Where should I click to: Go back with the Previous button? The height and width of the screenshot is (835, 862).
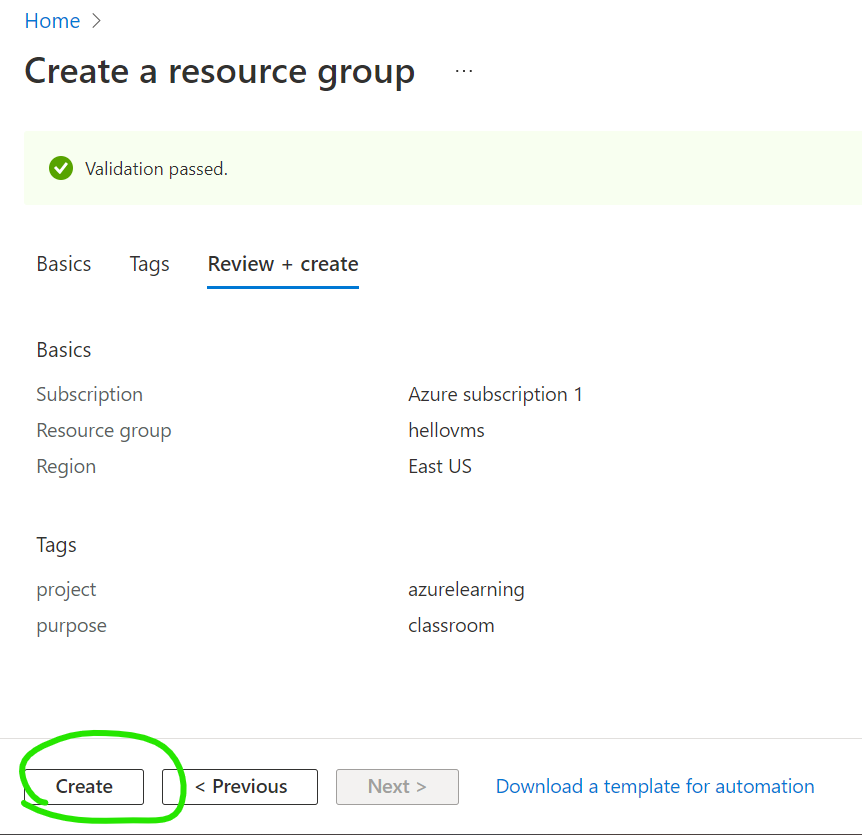pos(240,787)
